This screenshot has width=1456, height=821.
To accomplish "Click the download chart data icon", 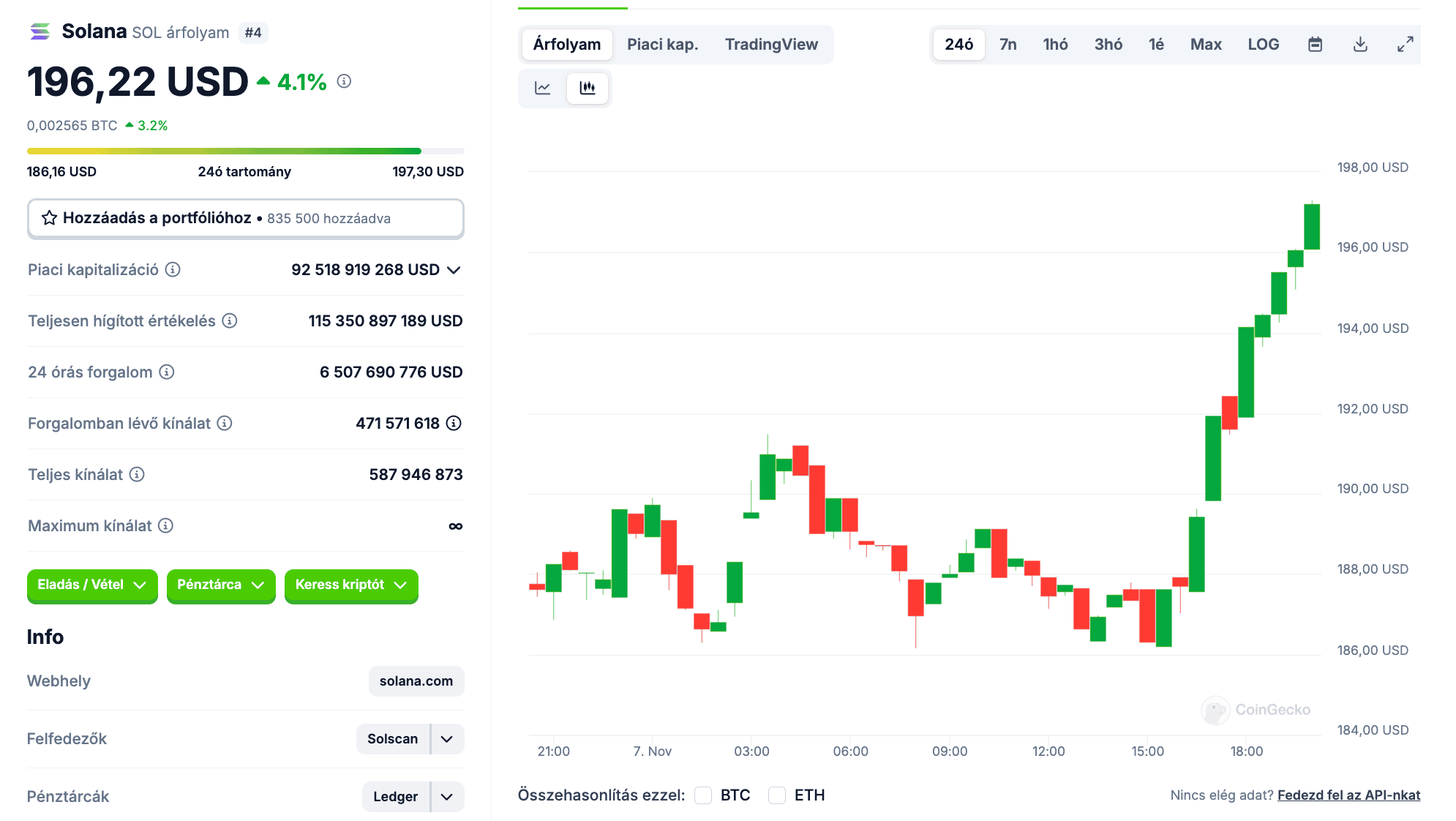I will click(x=1360, y=45).
